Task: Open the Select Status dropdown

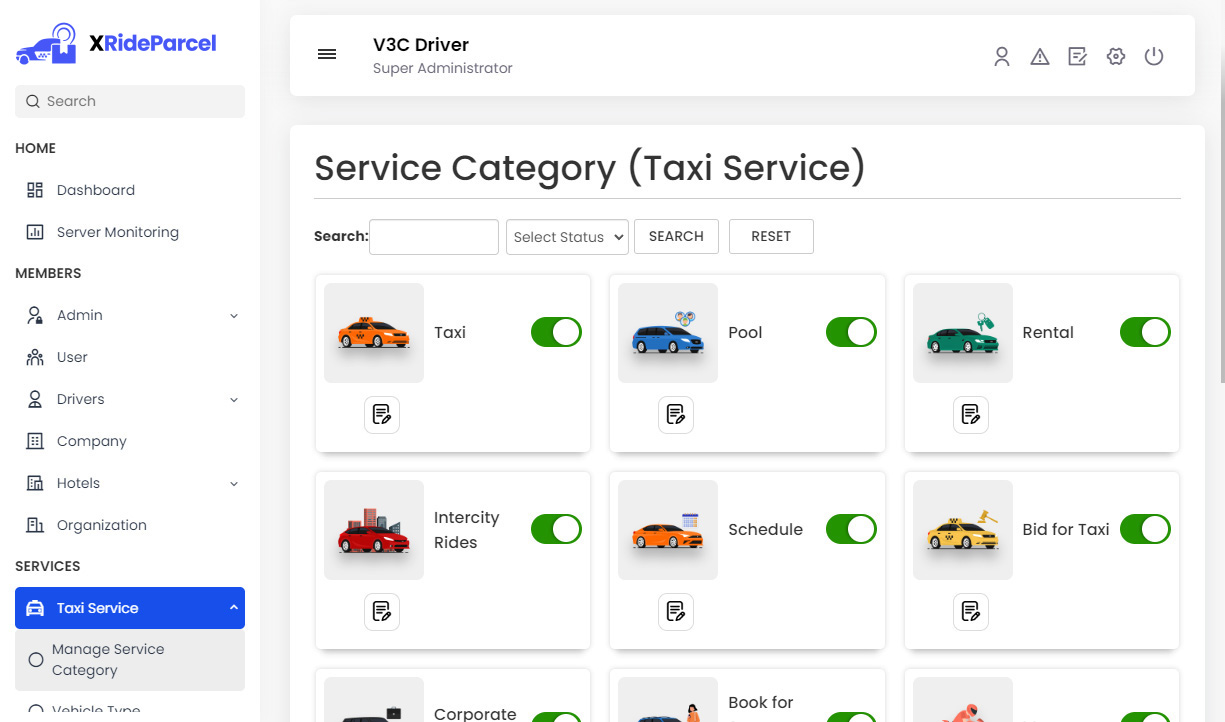Action: coord(567,237)
